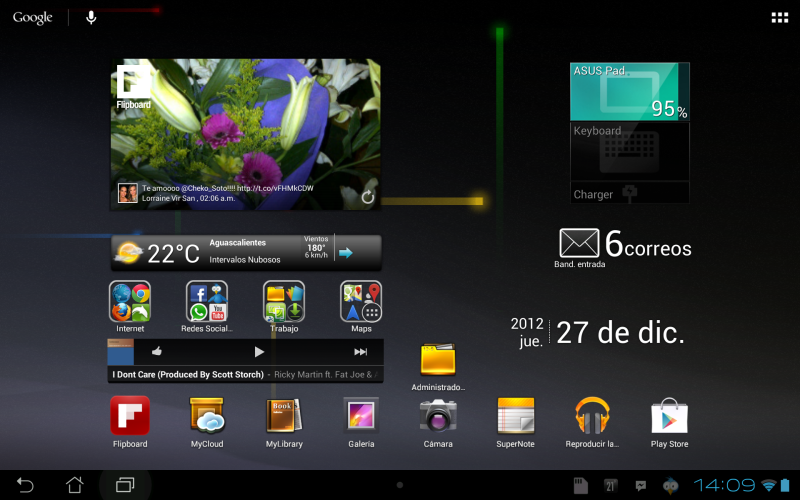This screenshot has height=500, width=800.
Task: Tap the Home button in navigation bar
Action: [75, 485]
